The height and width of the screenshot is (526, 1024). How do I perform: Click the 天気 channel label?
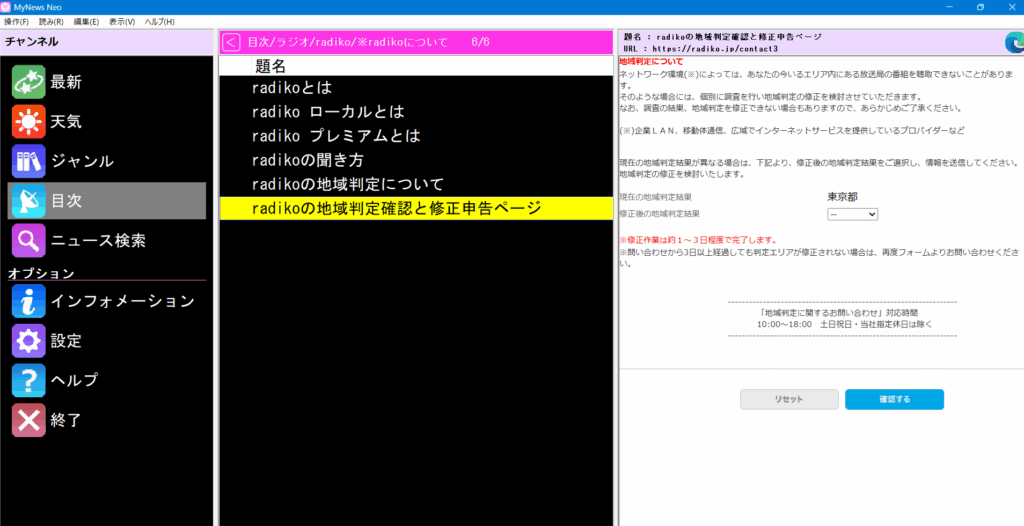click(66, 122)
